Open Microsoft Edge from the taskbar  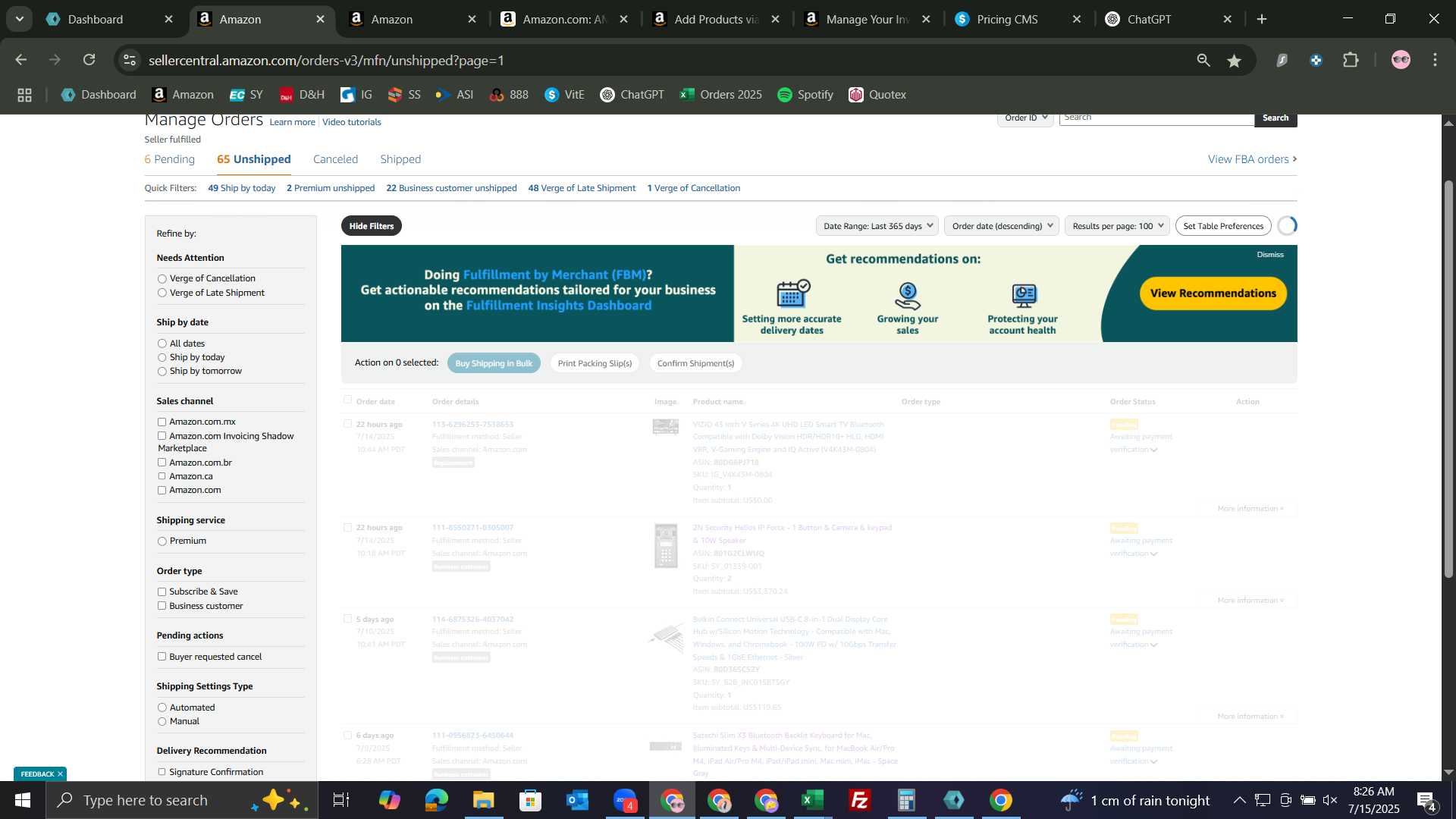436,800
